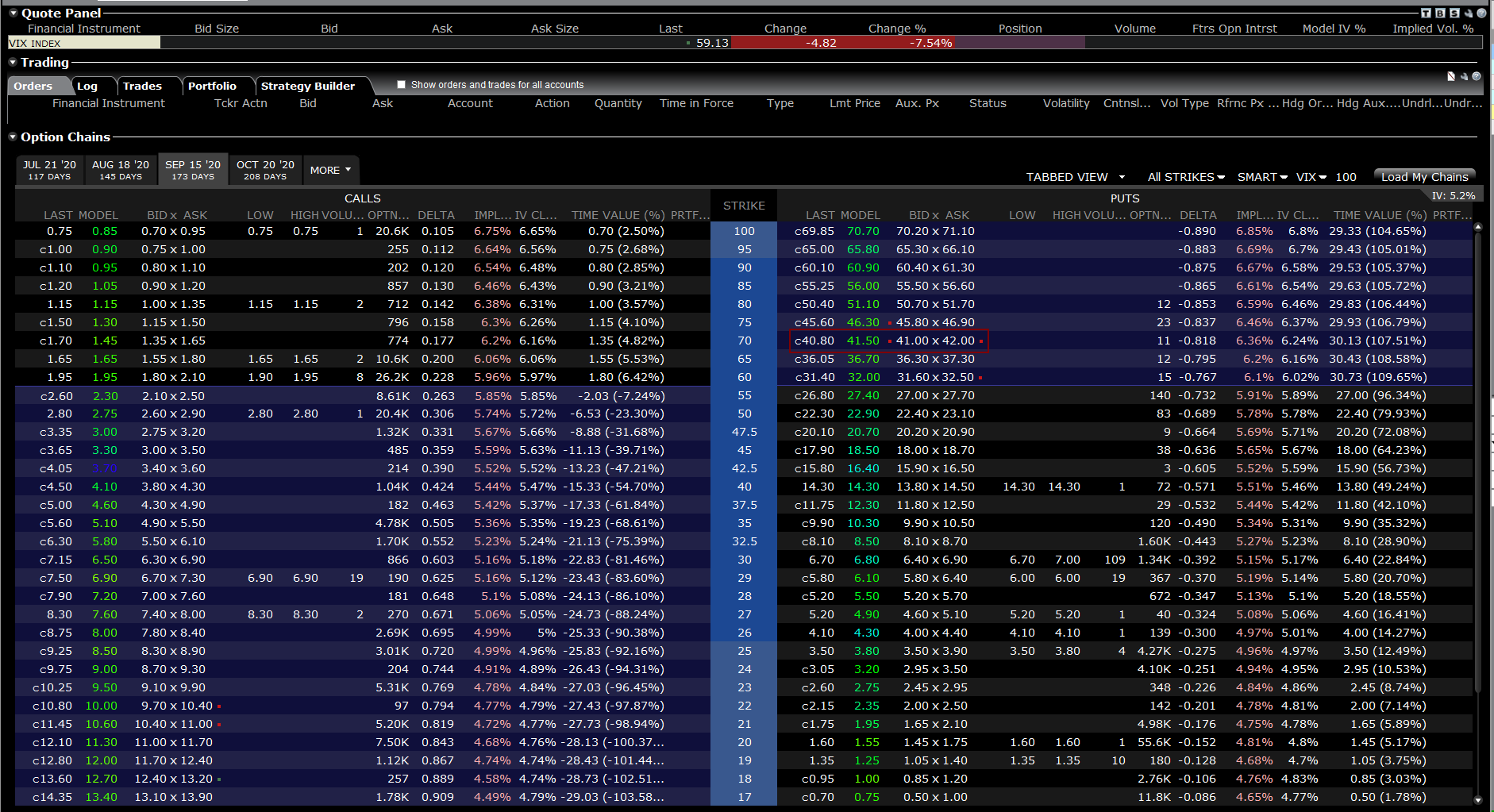The height and width of the screenshot is (812, 1494).
Task: Collapse the Quote Panel section
Action: point(11,13)
